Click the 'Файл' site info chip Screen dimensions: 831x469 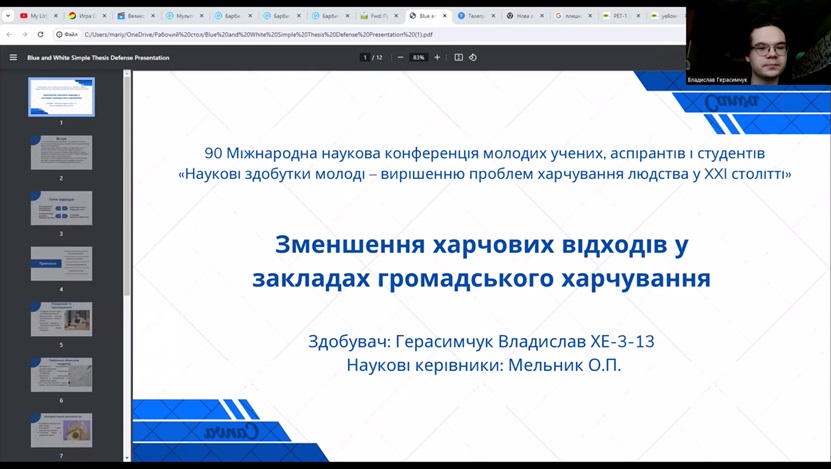click(67, 34)
